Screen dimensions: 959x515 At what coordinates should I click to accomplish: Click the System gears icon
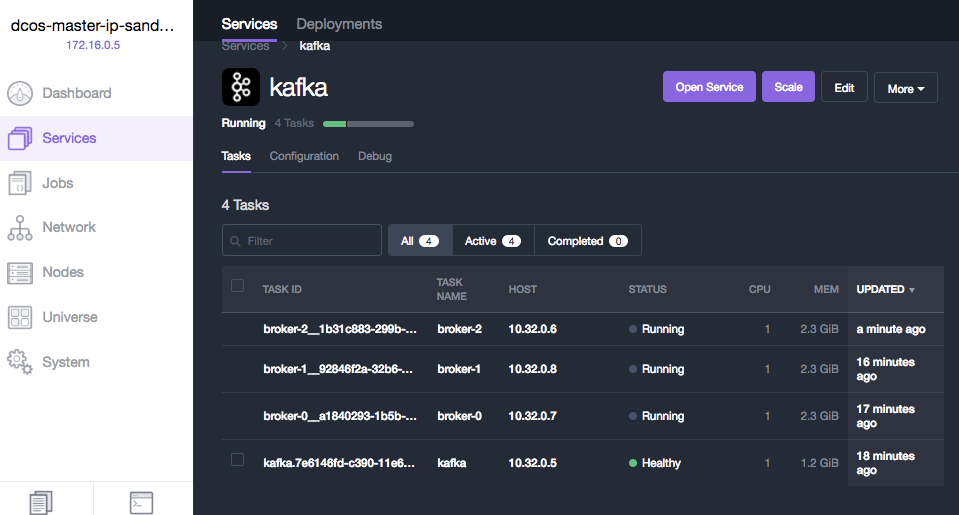[20, 362]
